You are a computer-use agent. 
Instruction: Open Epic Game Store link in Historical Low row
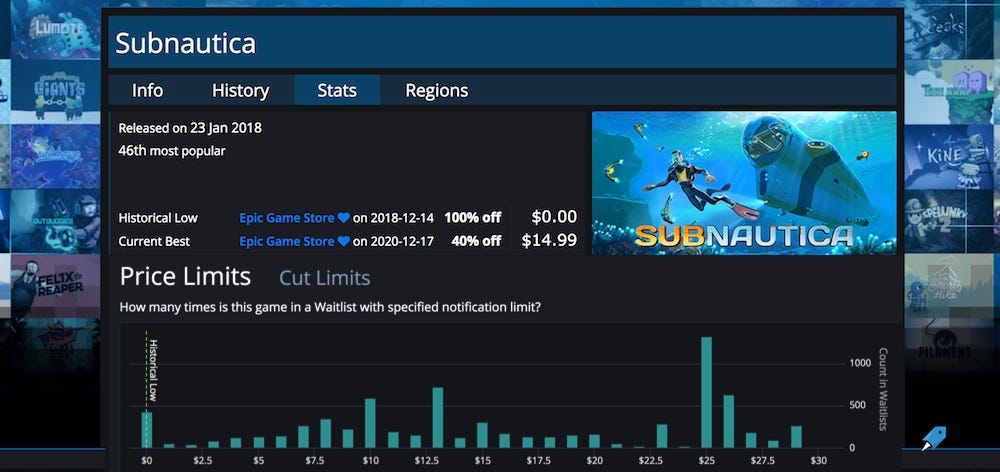coord(286,218)
